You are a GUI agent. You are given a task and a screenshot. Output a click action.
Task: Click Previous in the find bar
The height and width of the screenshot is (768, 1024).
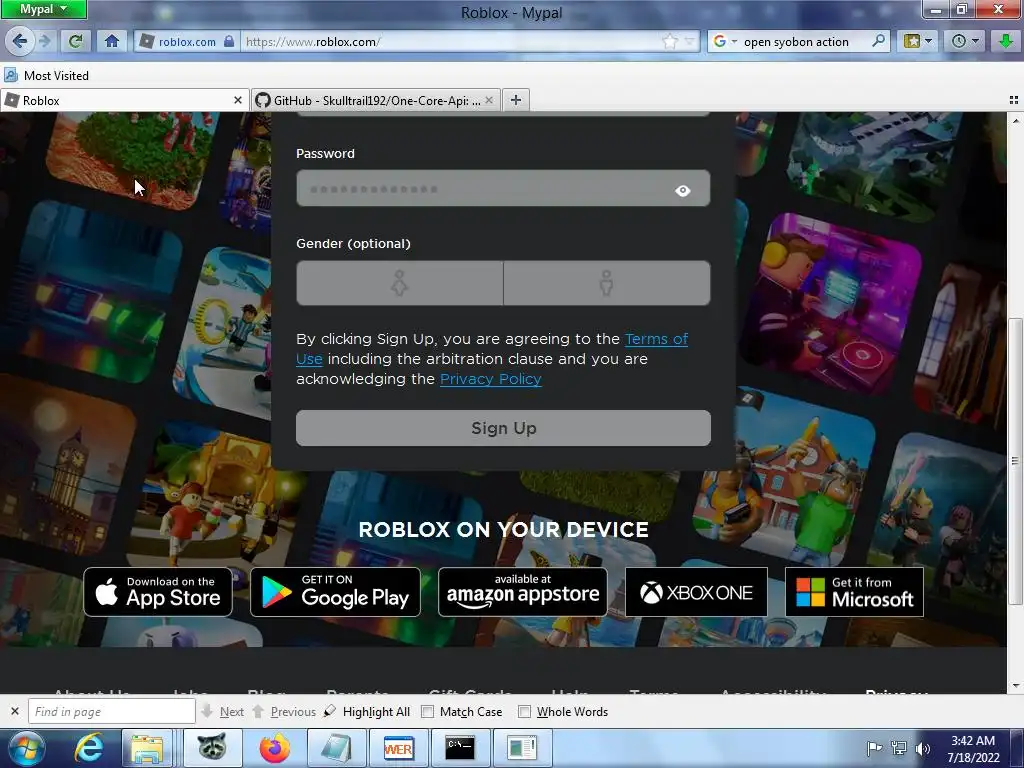(284, 711)
